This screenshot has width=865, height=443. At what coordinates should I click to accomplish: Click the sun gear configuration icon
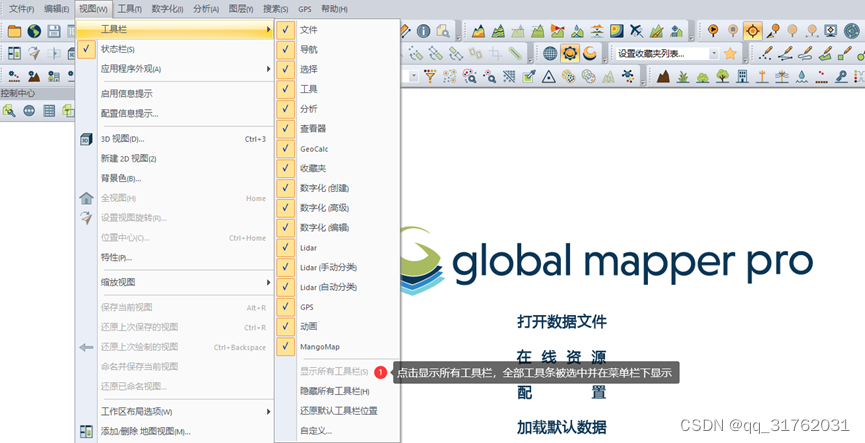point(570,53)
